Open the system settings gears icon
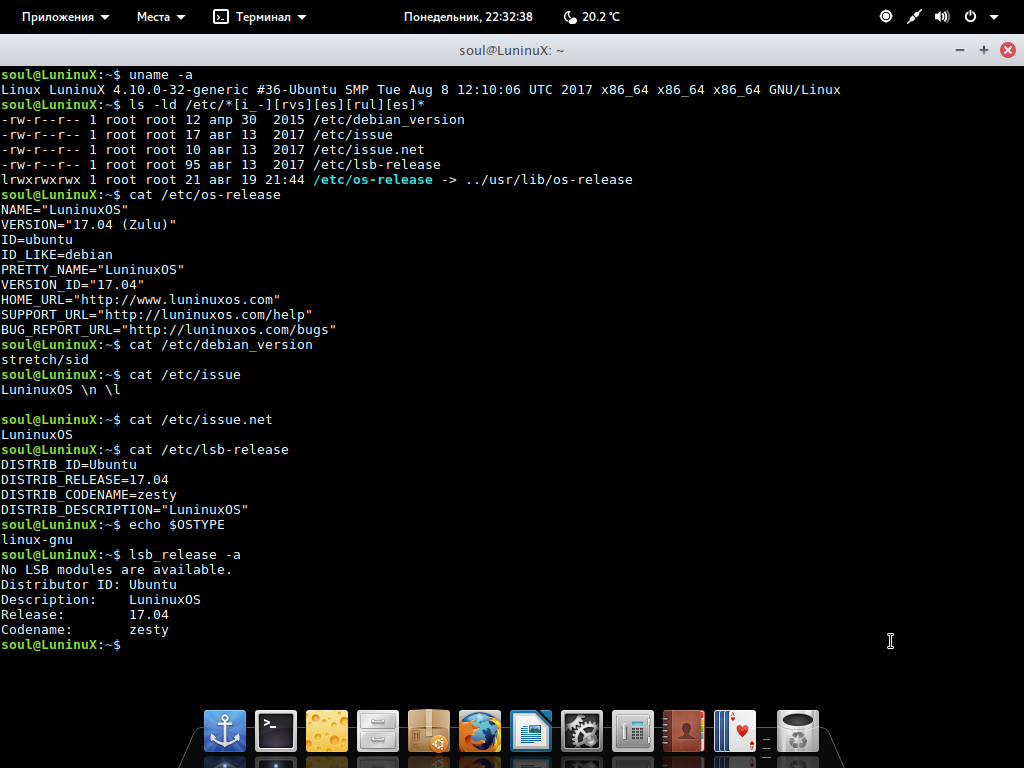Image resolution: width=1024 pixels, height=768 pixels. [581, 731]
